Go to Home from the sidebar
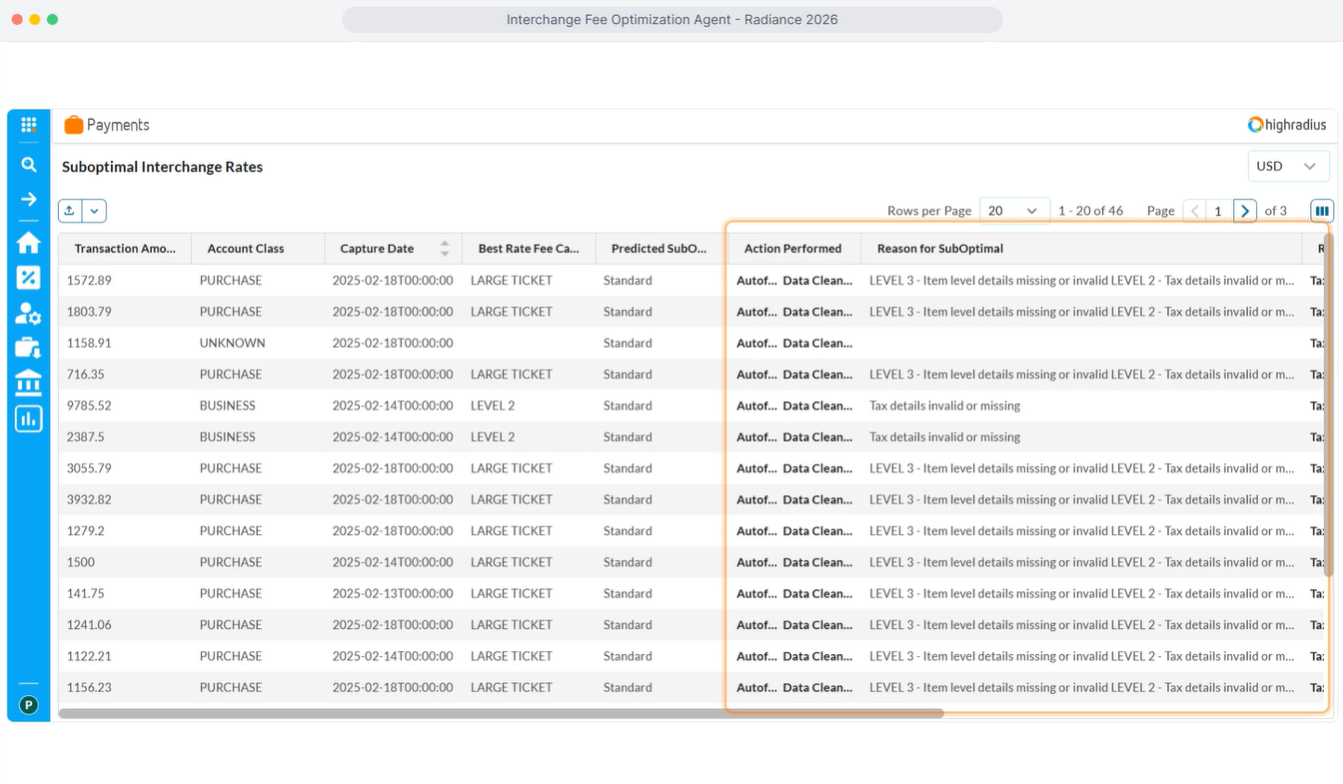 [x=28, y=243]
